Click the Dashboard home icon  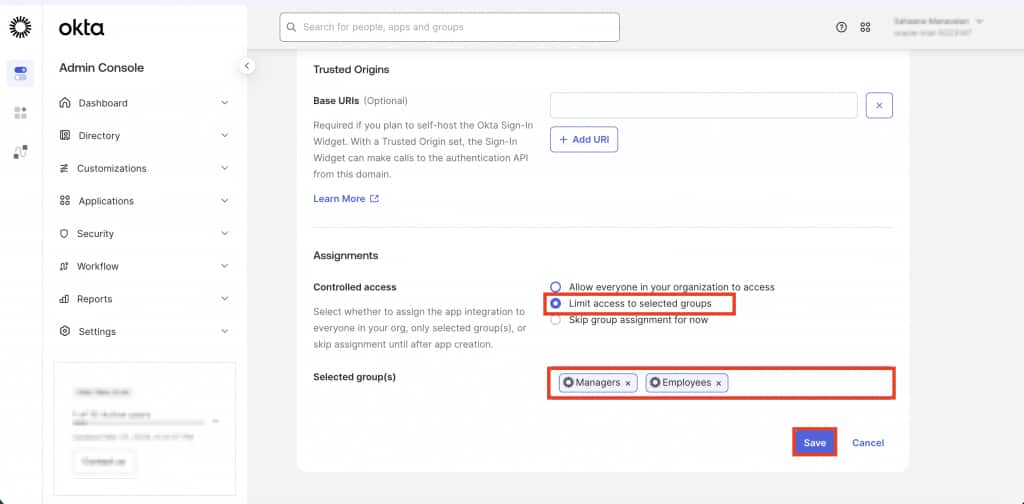[x=64, y=103]
